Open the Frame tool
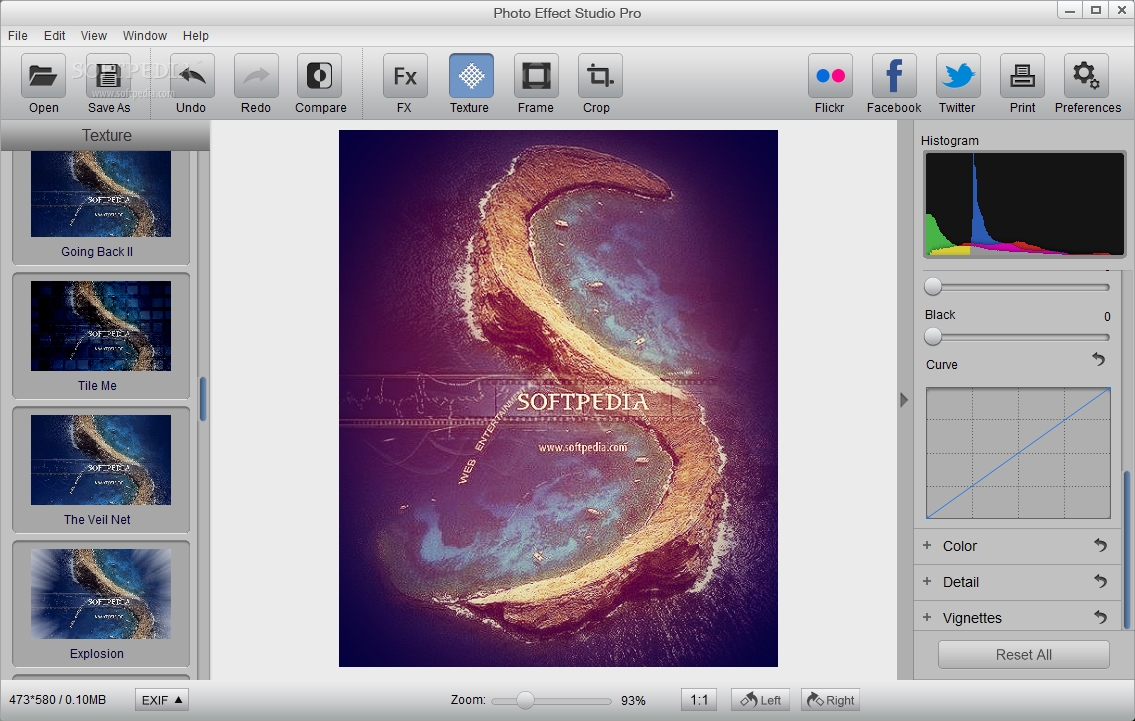The width and height of the screenshot is (1135, 721). pyautogui.click(x=536, y=77)
